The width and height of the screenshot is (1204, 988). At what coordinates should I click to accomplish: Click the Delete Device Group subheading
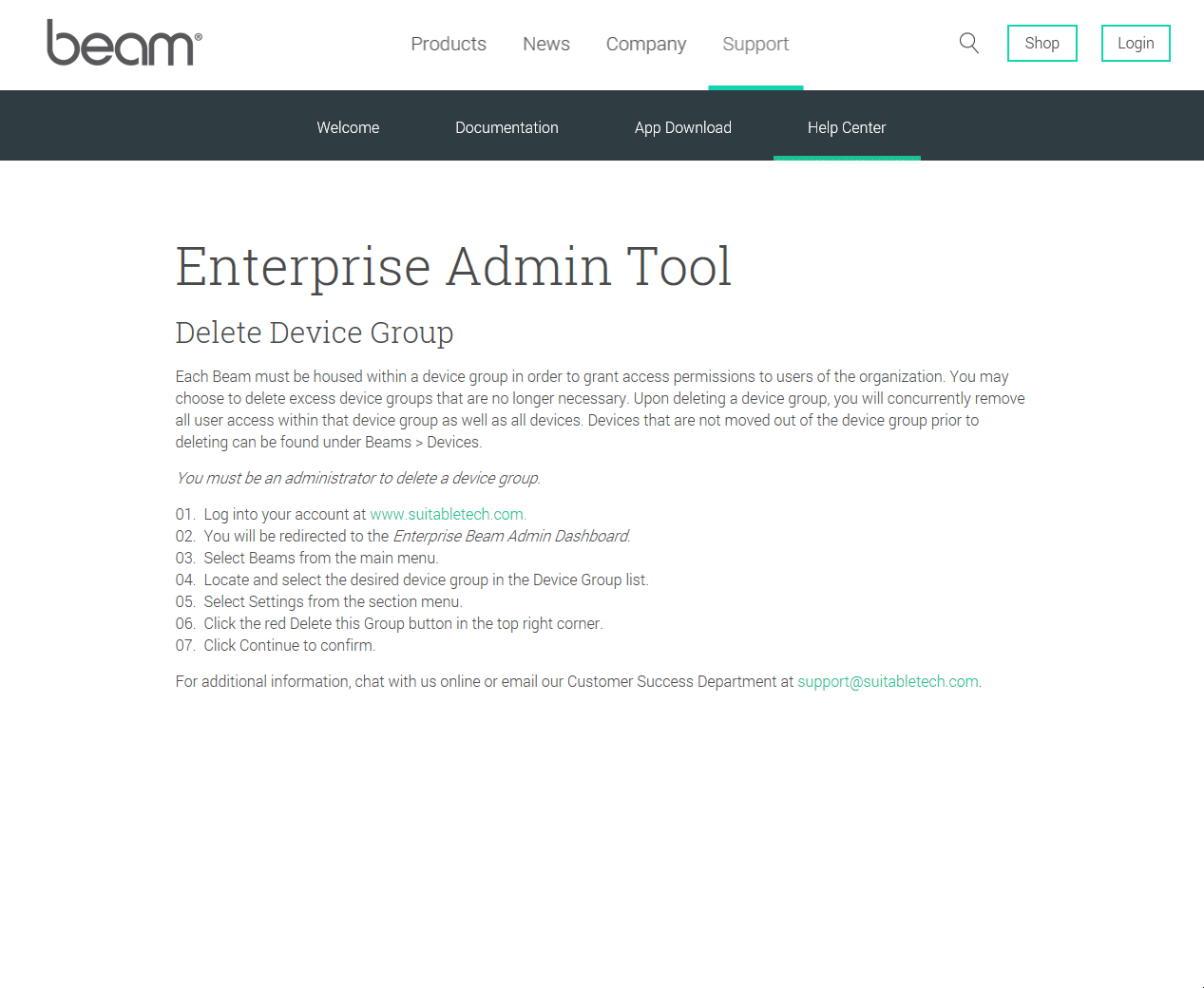coord(315,332)
